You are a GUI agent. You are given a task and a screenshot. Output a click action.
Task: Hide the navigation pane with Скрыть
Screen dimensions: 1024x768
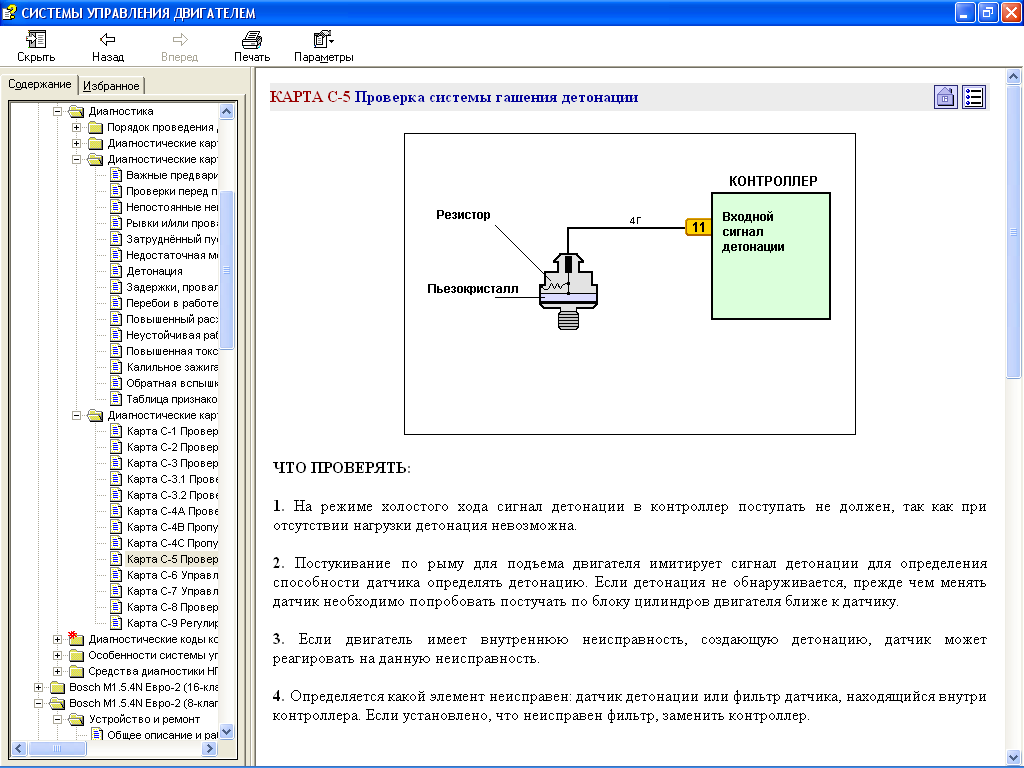tap(36, 46)
